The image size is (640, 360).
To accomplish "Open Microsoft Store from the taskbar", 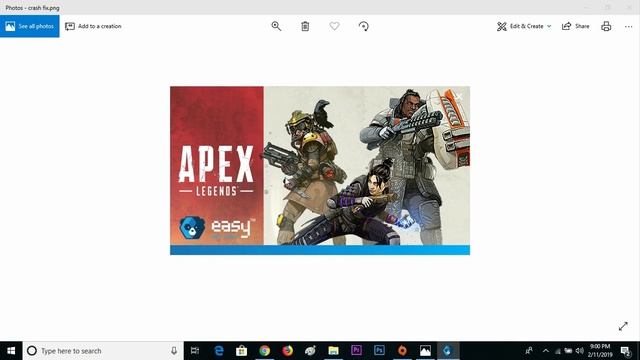I will (242, 351).
